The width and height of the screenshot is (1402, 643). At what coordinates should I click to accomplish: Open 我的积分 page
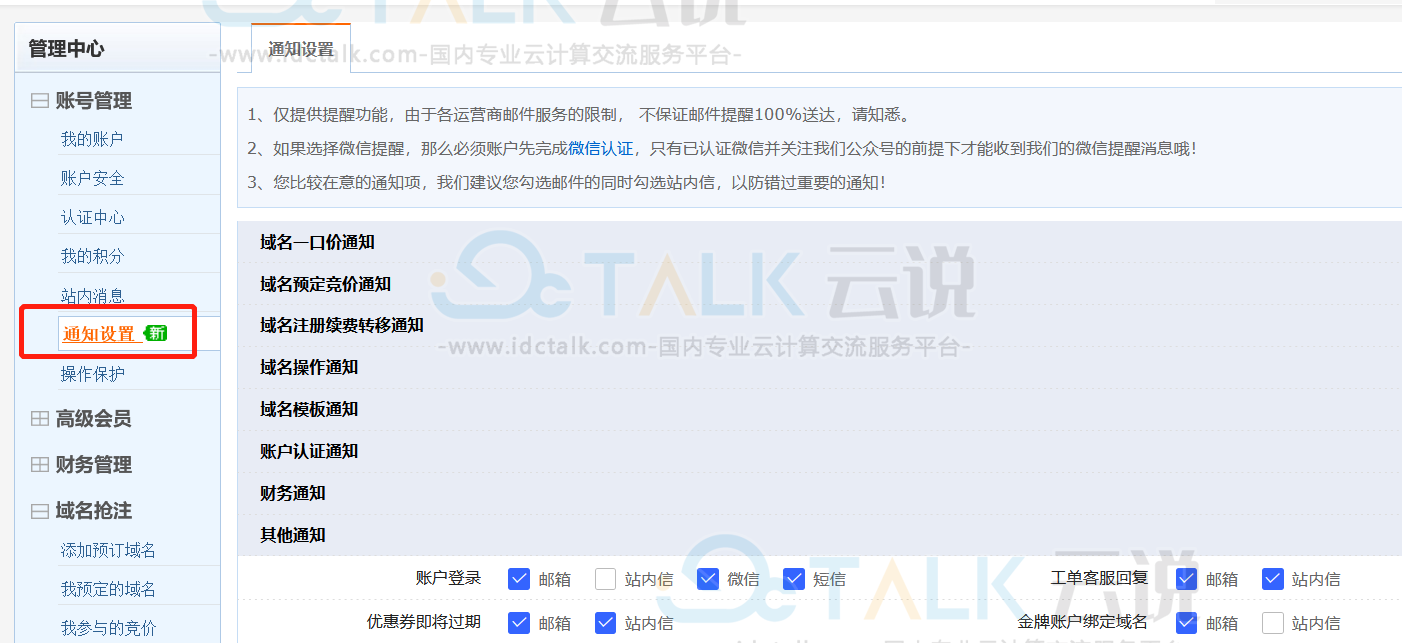point(92,256)
